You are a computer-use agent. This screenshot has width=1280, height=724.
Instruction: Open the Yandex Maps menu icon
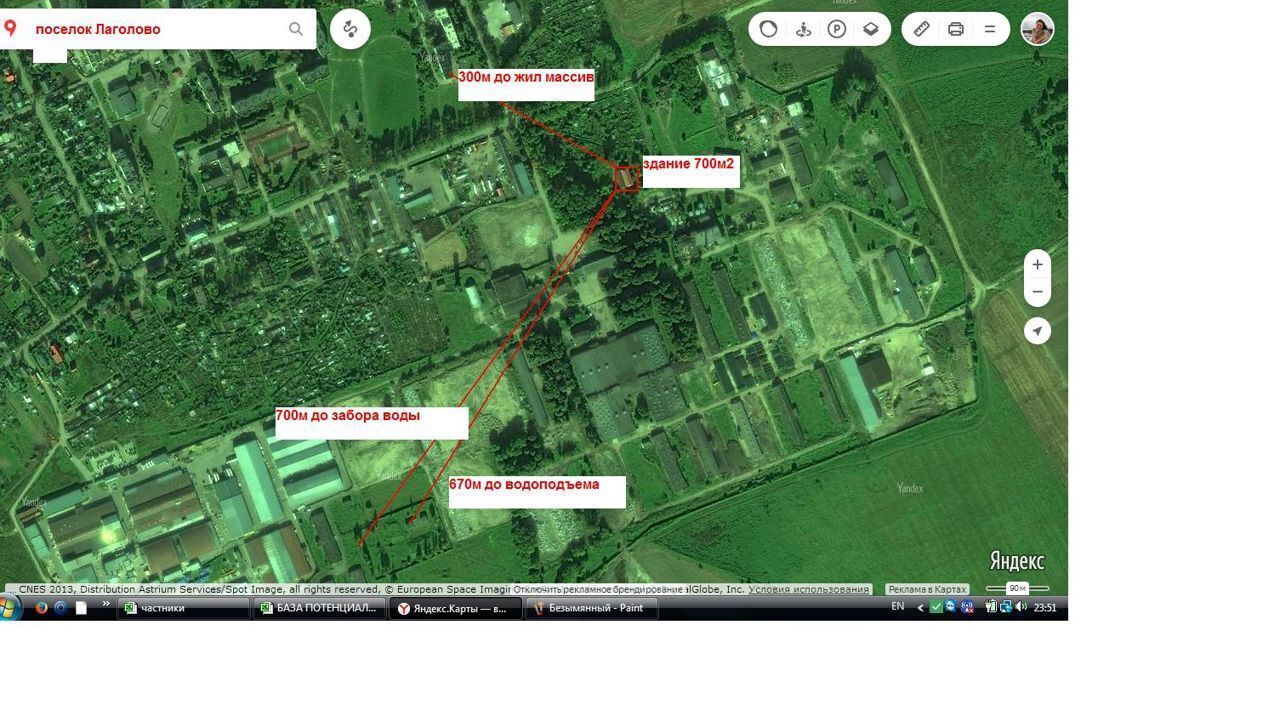(x=990, y=29)
